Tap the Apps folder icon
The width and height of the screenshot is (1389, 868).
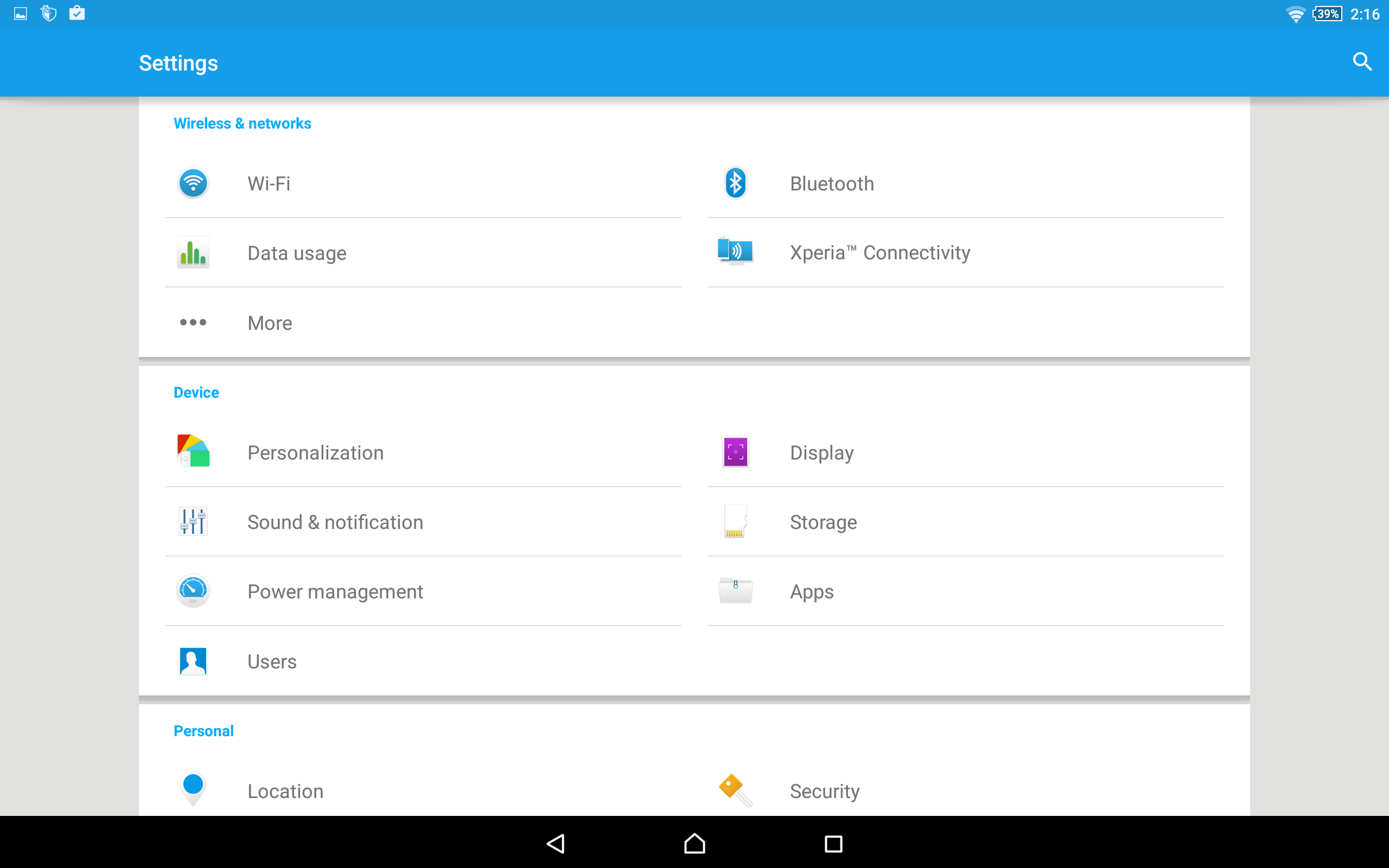(x=735, y=591)
